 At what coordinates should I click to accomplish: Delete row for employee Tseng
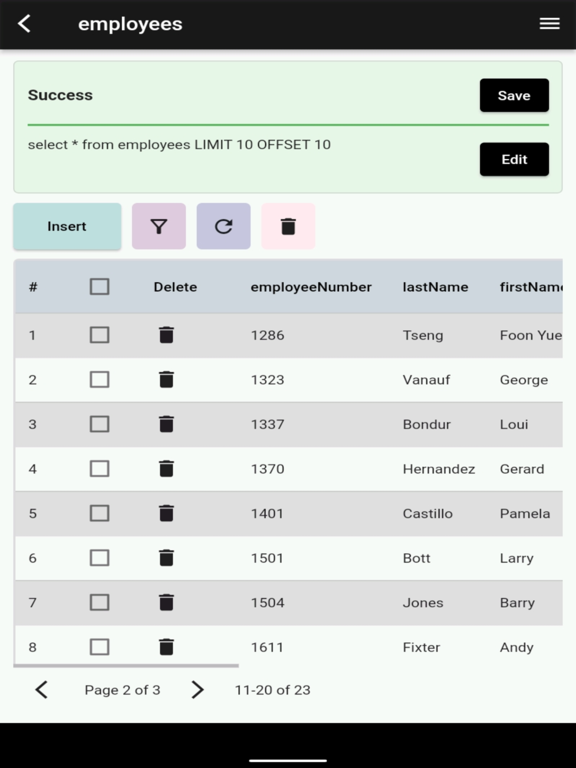(167, 335)
